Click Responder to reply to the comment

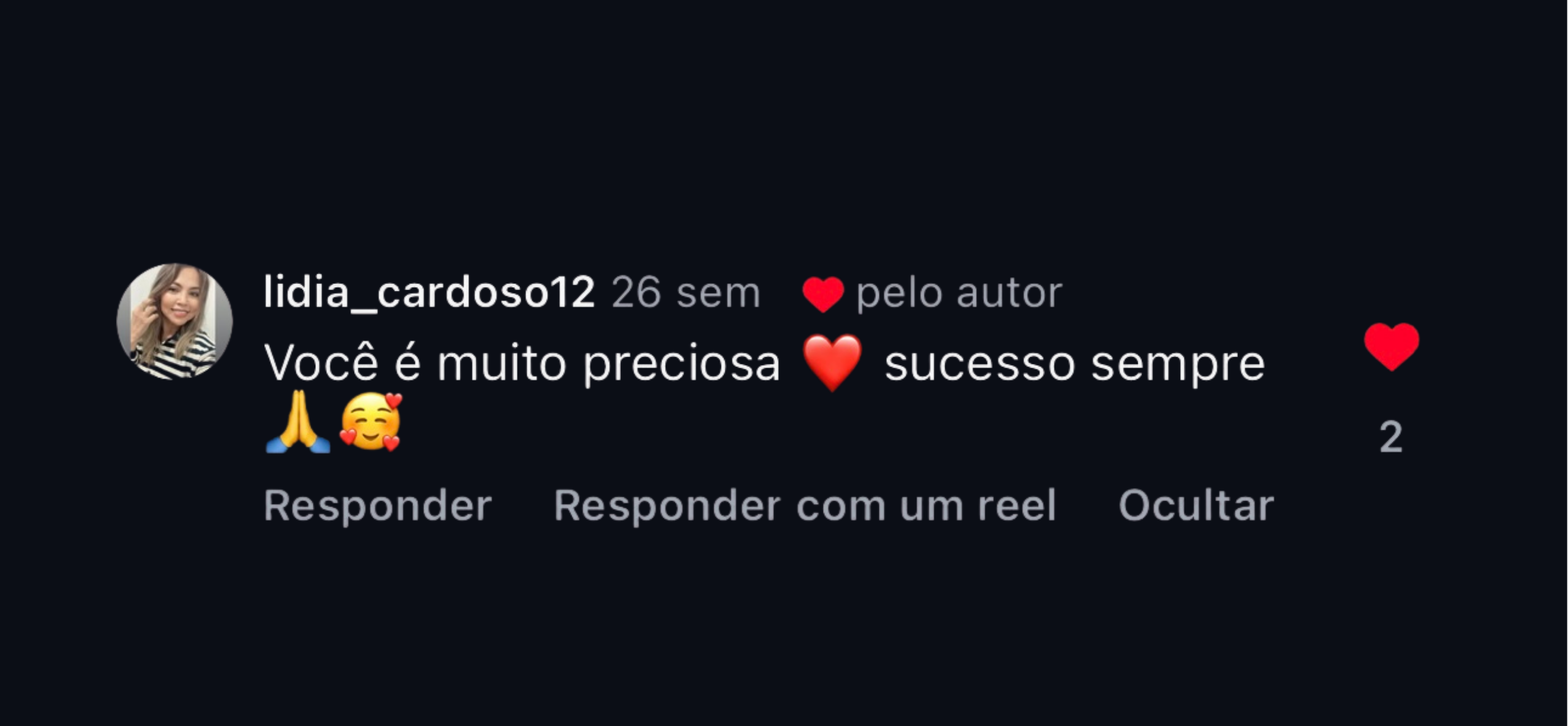(377, 505)
